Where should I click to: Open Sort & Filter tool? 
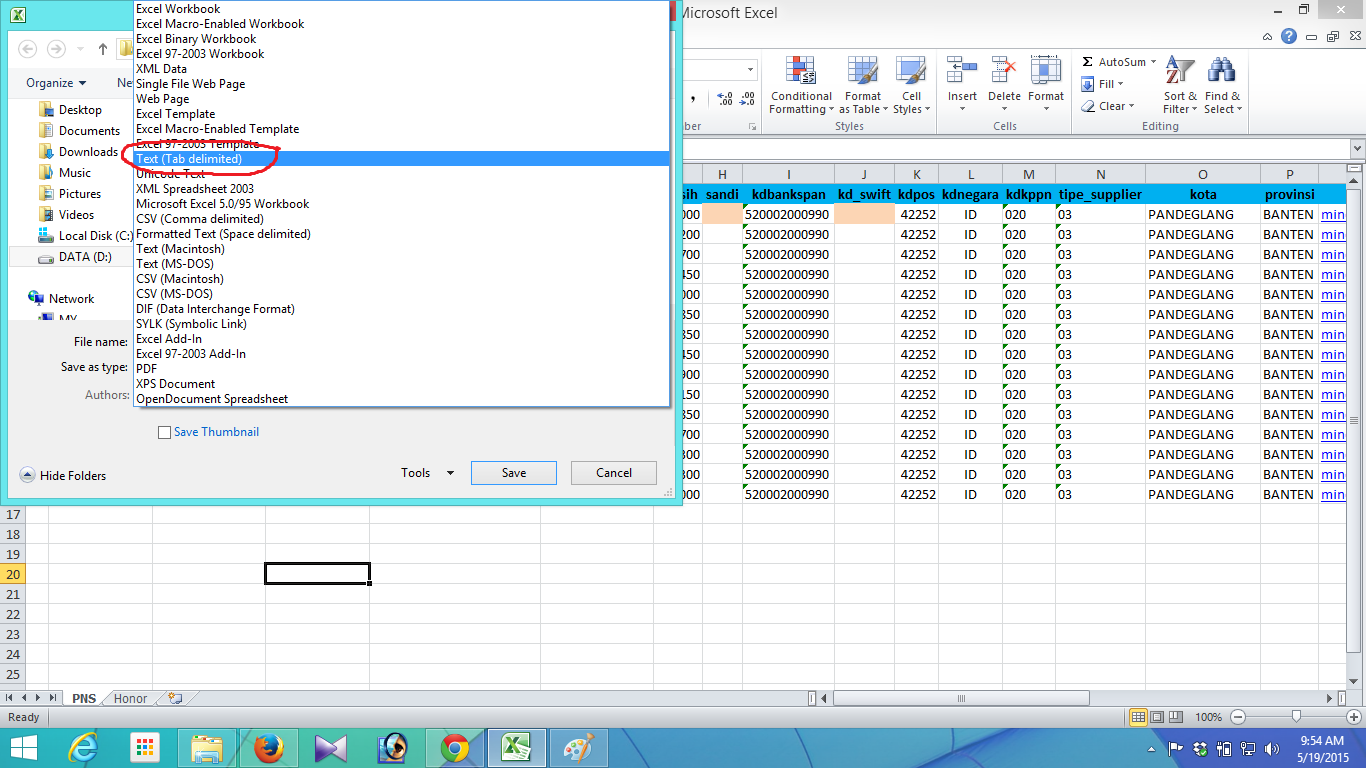click(x=1180, y=86)
